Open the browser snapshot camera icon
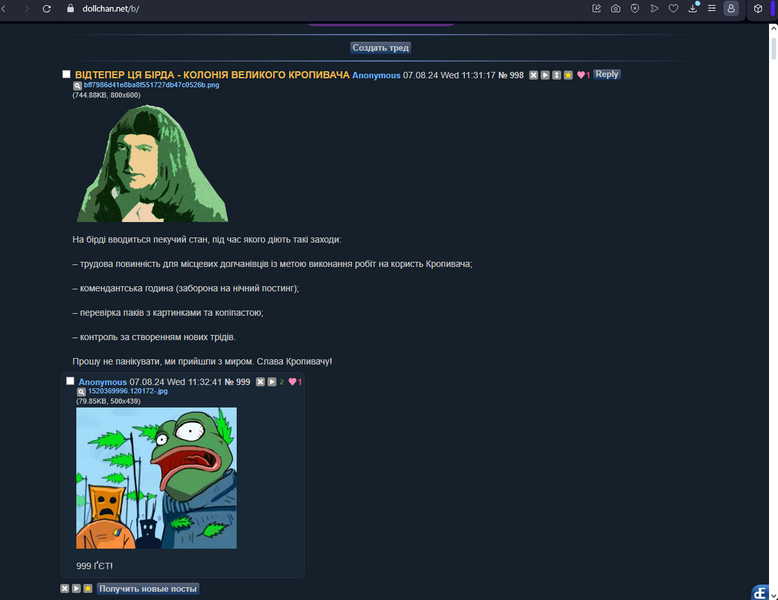This screenshot has height=600, width=778. pos(615,8)
